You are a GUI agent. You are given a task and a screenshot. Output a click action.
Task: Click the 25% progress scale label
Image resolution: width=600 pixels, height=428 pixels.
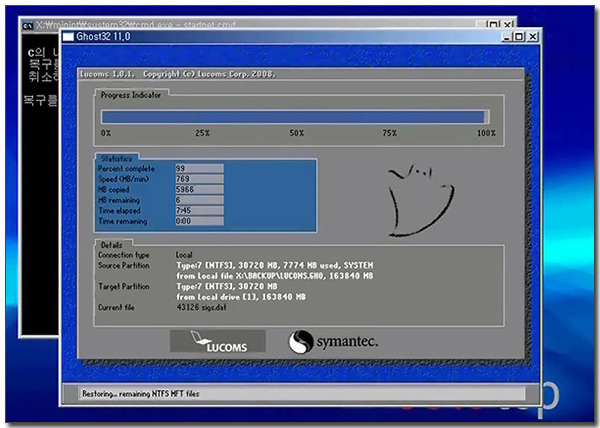click(203, 133)
